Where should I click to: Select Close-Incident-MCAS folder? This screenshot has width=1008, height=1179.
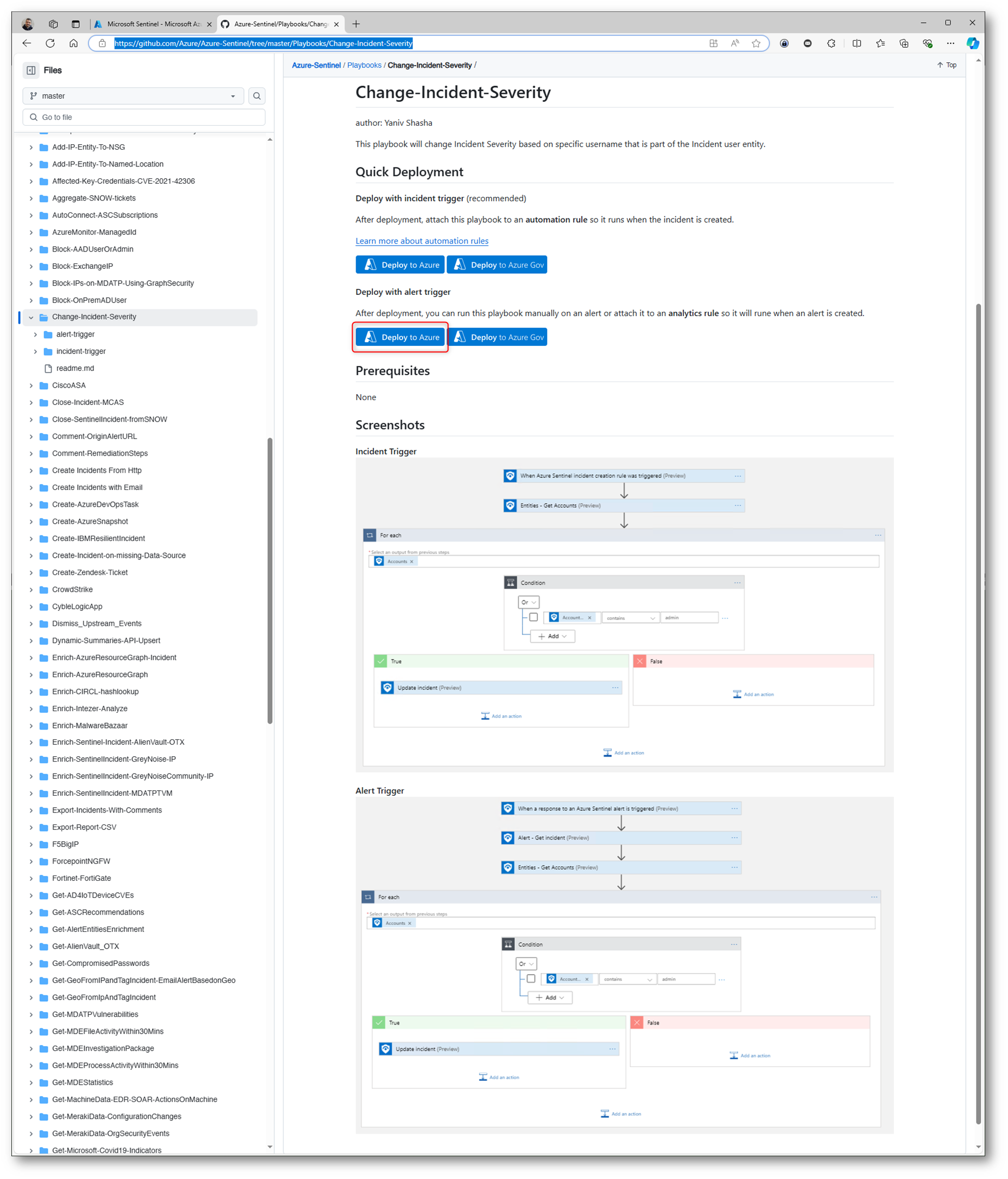(x=88, y=402)
